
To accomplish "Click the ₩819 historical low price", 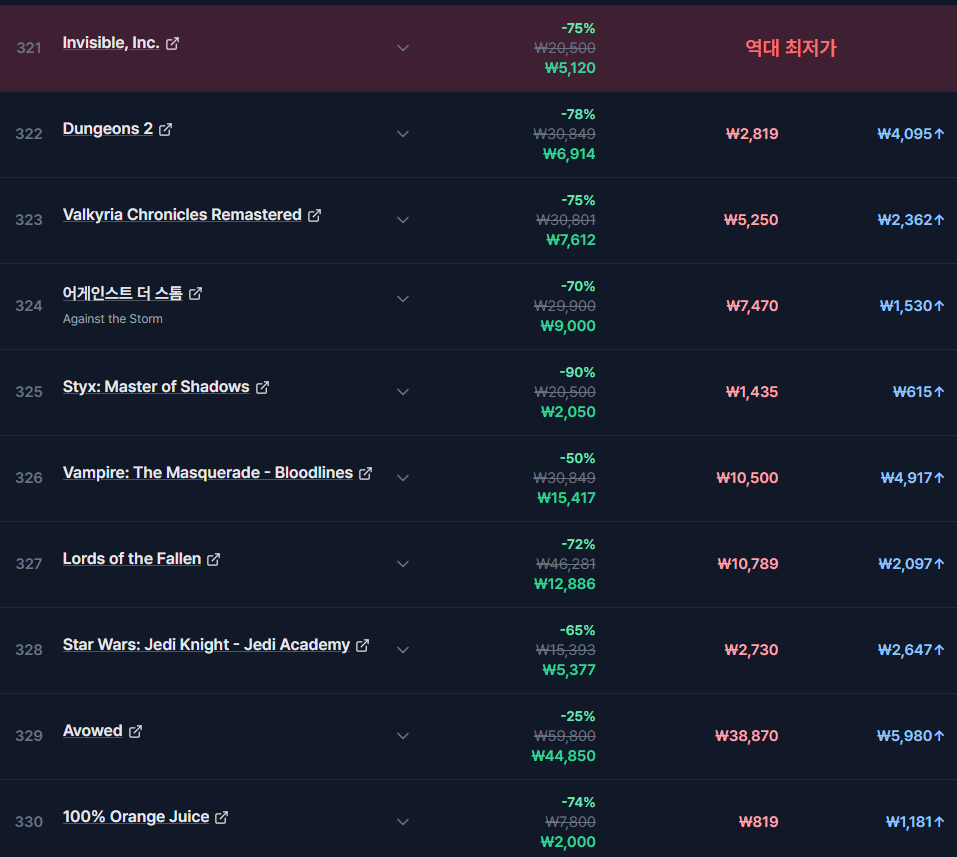I will point(759,822).
